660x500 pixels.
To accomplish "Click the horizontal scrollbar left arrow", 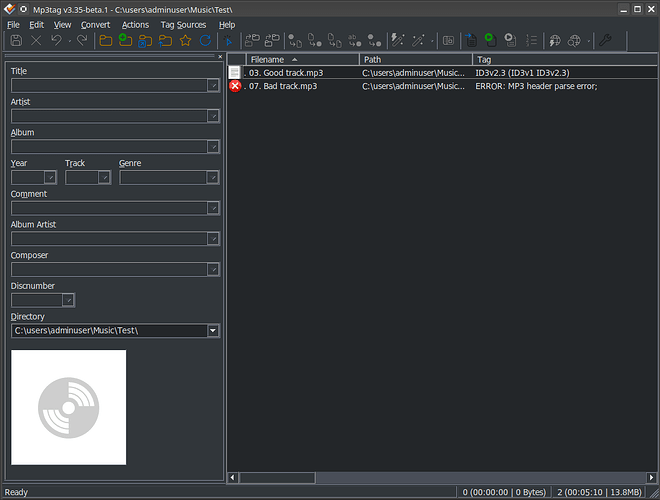I will point(232,478).
